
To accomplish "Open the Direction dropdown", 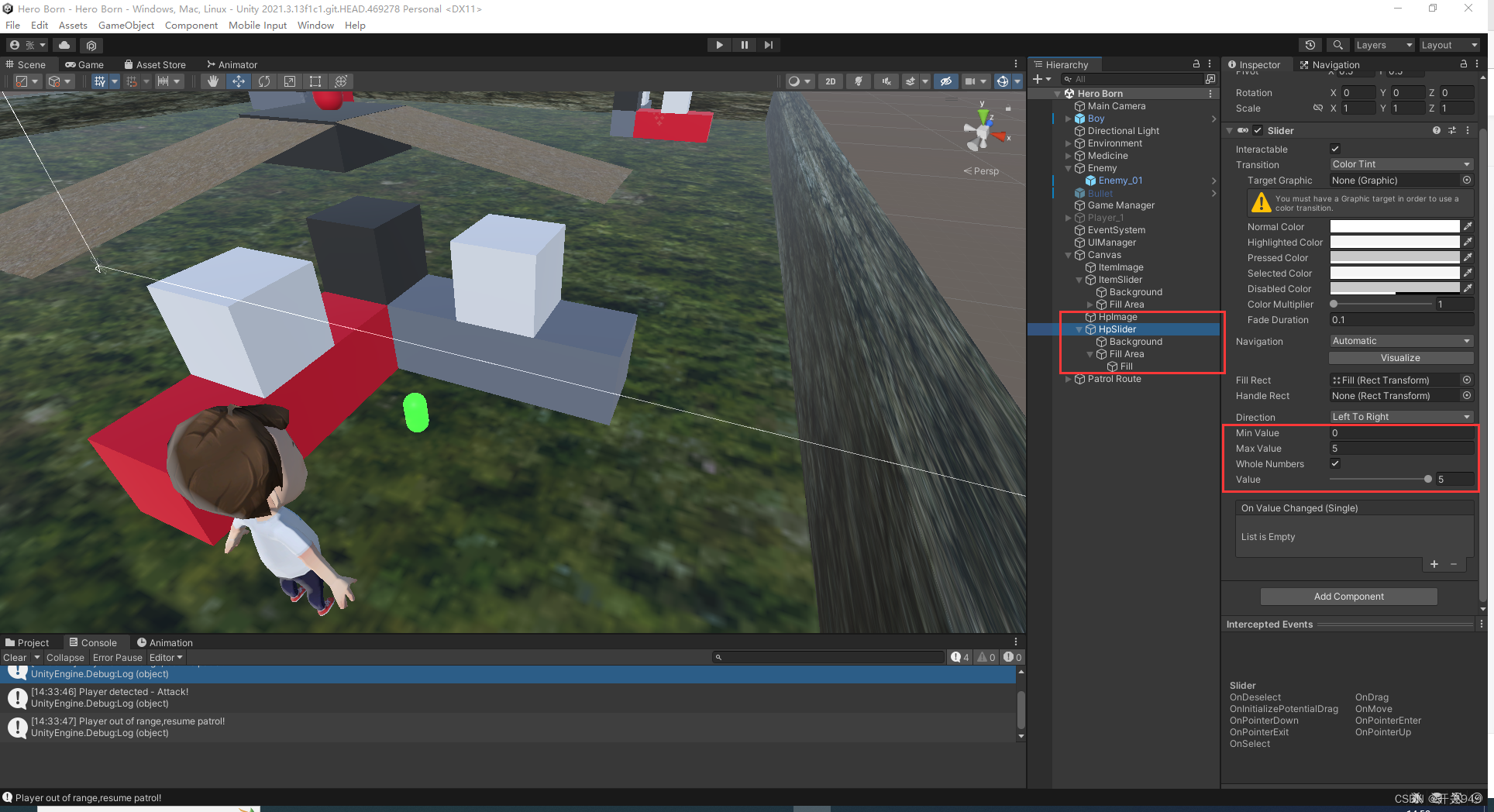I will click(1401, 417).
